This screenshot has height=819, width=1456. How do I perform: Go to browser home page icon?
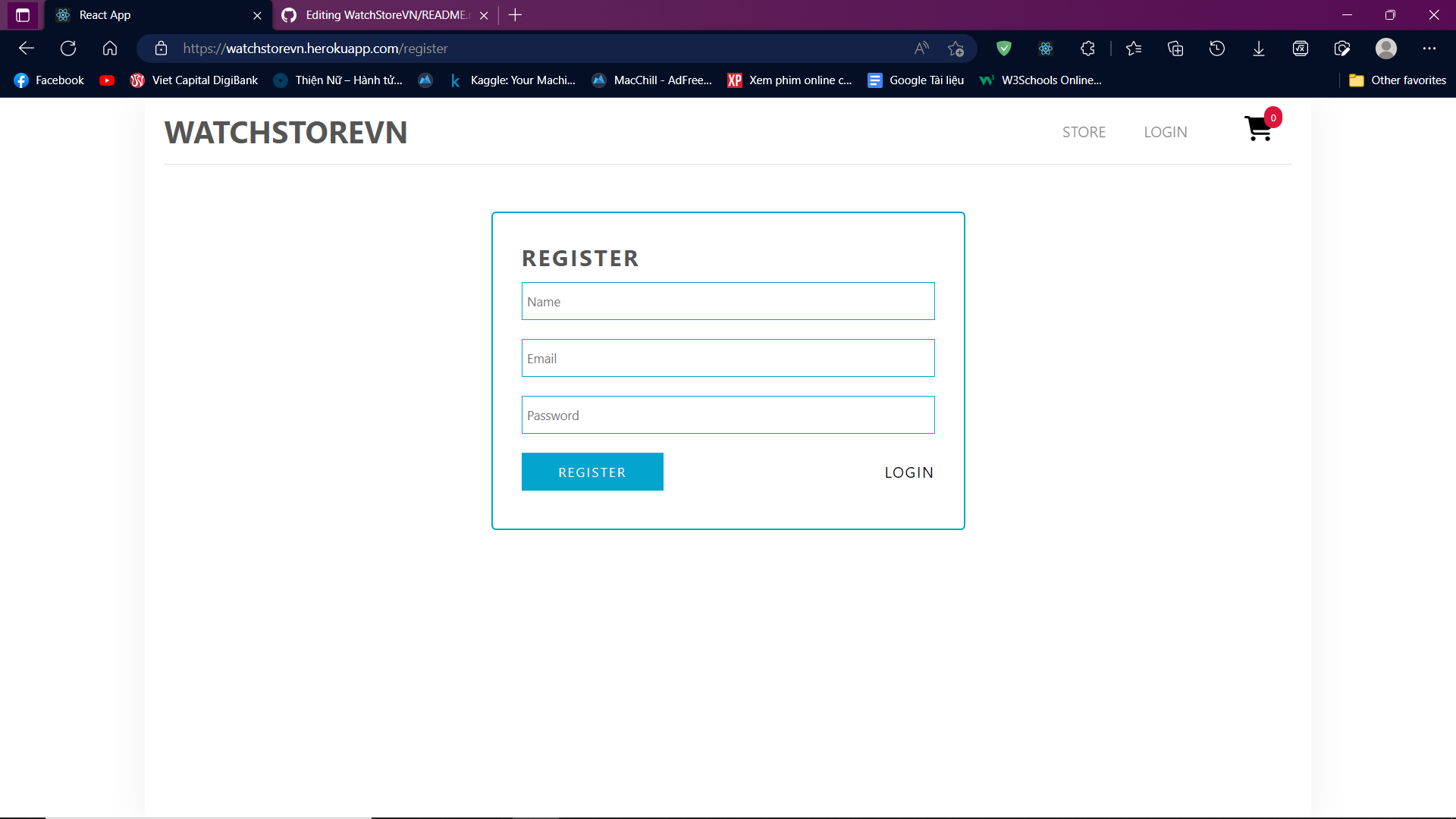coord(110,49)
